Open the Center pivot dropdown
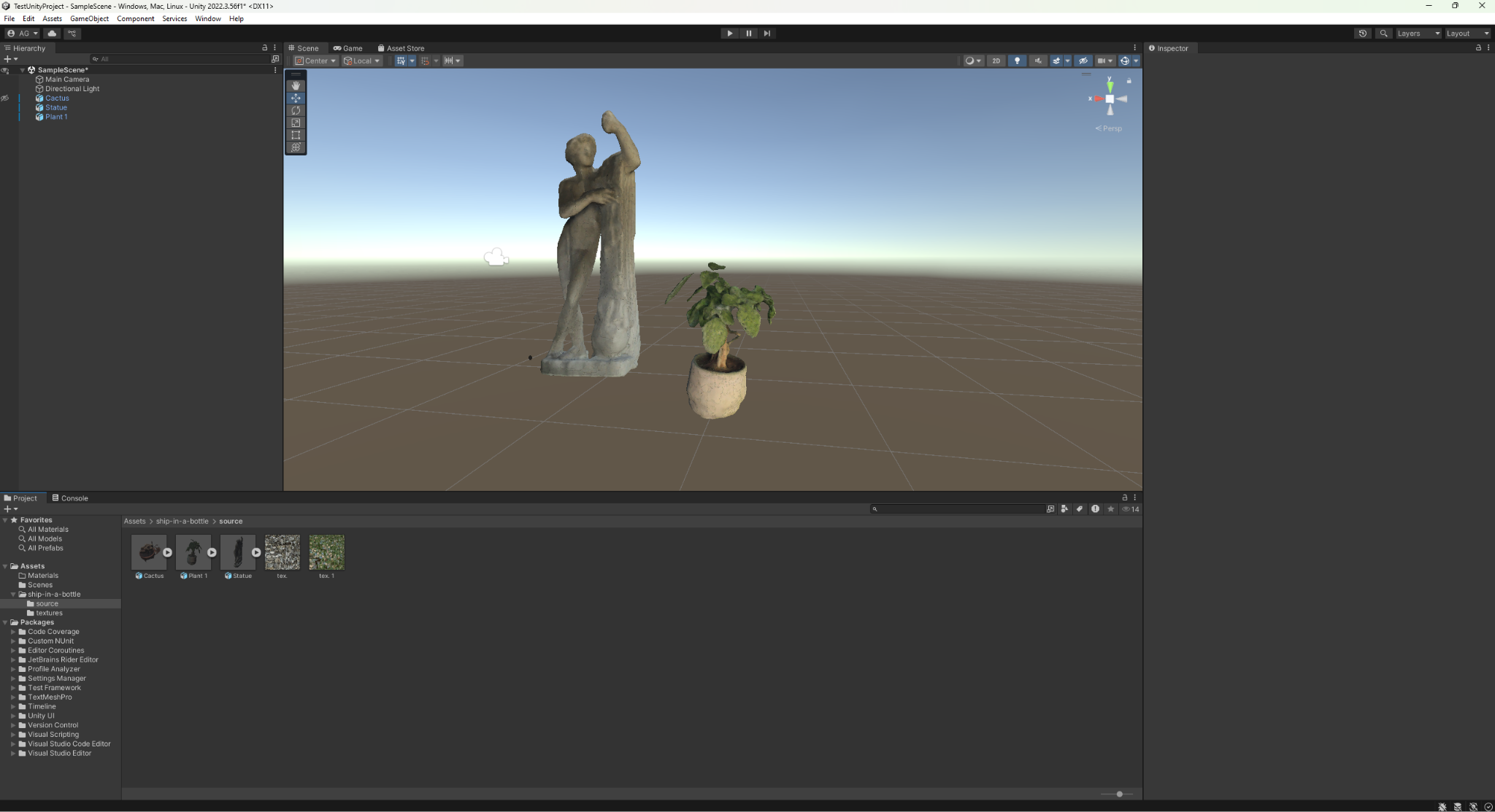The height and width of the screenshot is (812, 1495). tap(316, 61)
